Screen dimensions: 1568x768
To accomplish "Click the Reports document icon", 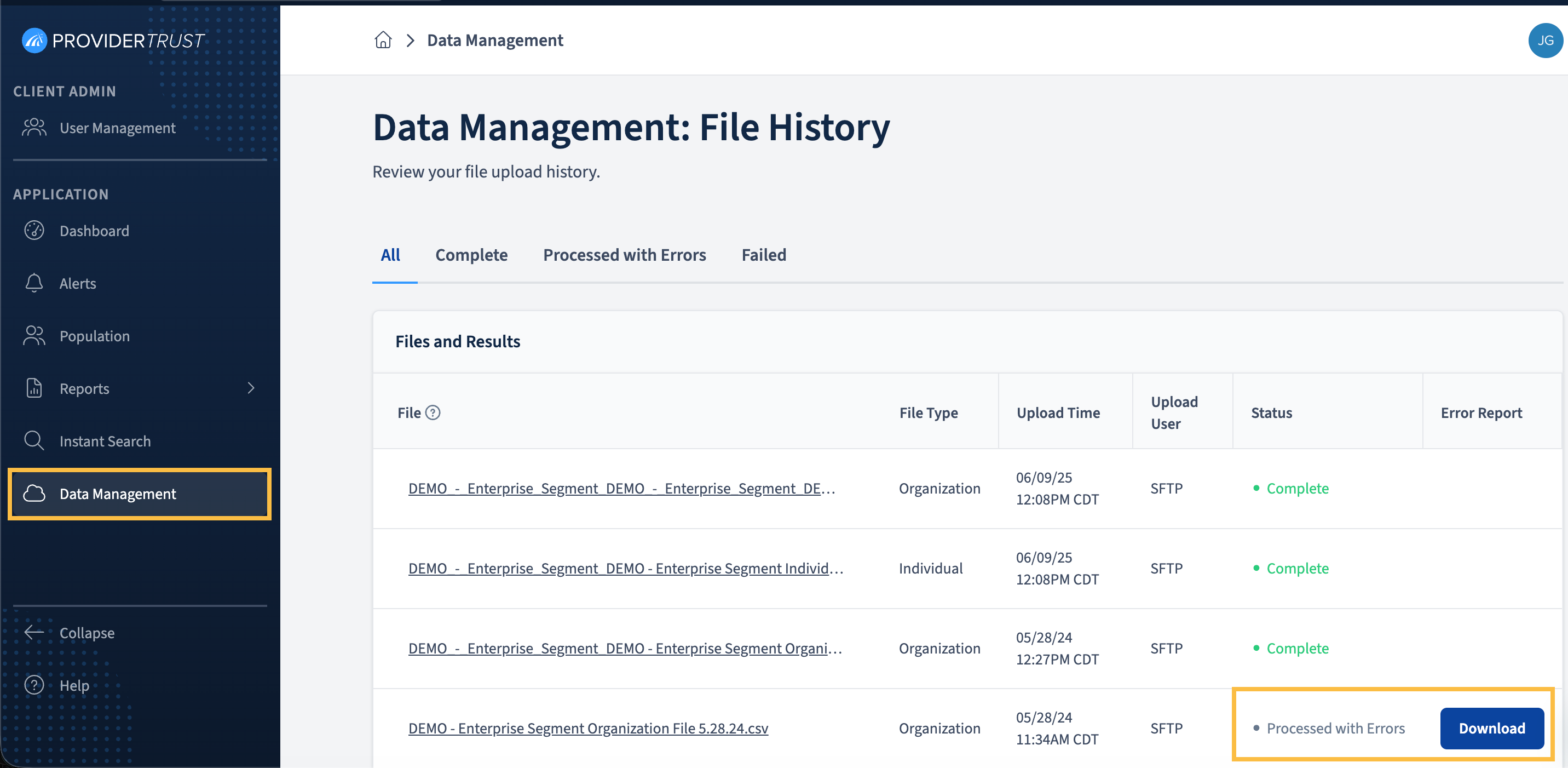I will [x=34, y=388].
